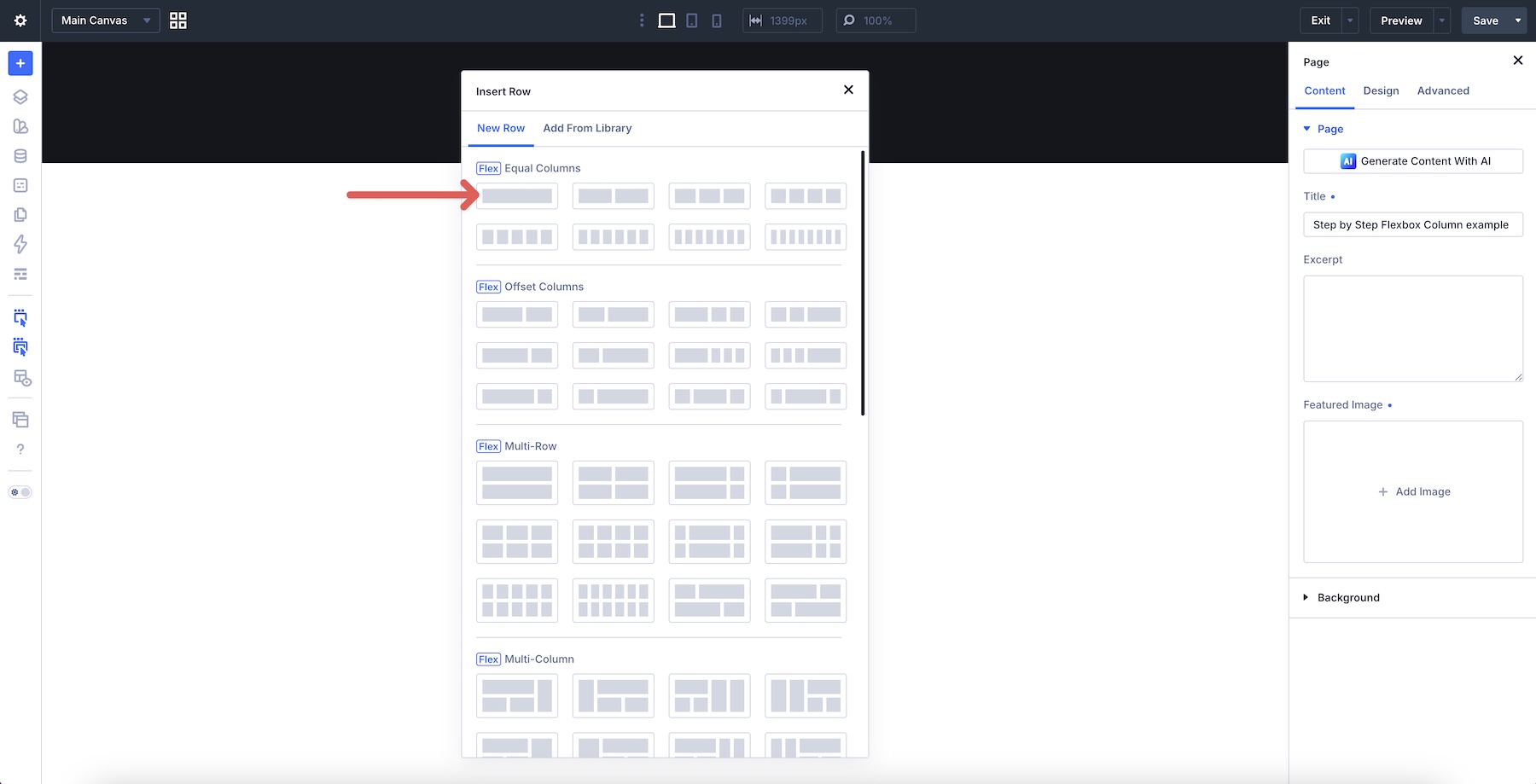Screen dimensions: 1536x784
Task: Open the Layers panel stack icon
Action: pos(20,96)
